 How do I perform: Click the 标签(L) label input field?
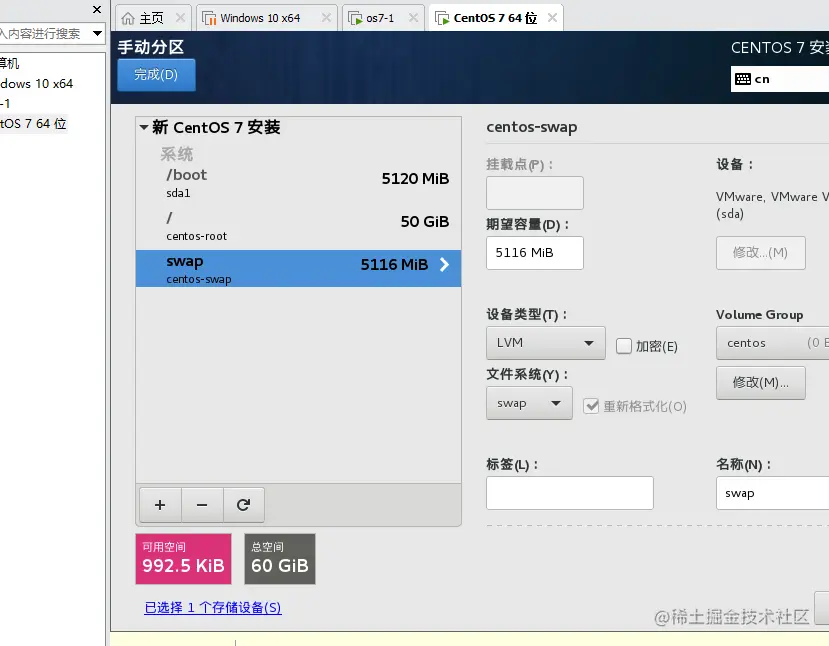click(569, 493)
